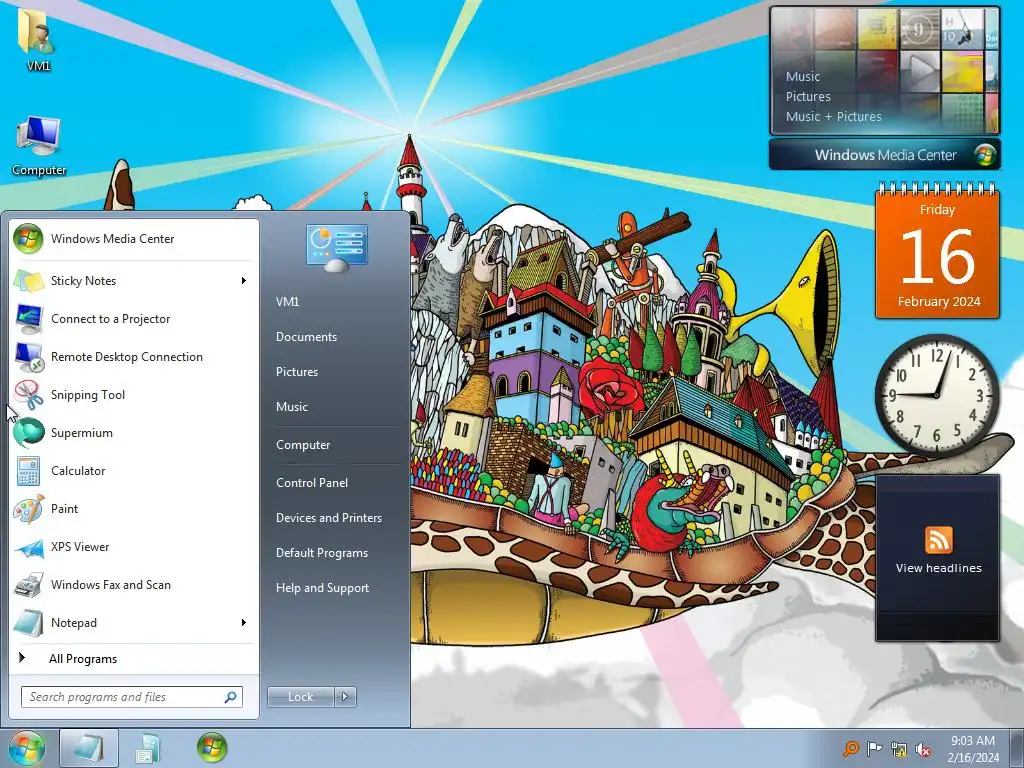Click View headlines in feed gadget
Viewport: 1024px width, 768px height.
click(x=938, y=568)
